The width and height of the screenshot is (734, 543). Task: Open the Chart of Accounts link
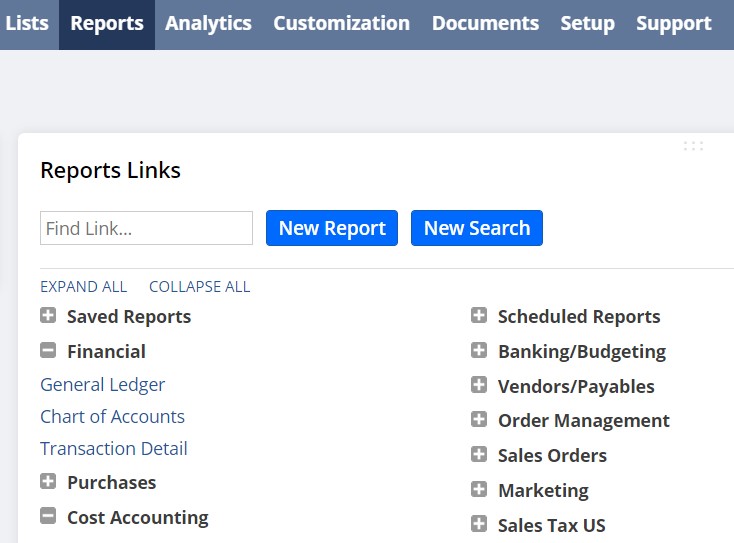point(112,416)
